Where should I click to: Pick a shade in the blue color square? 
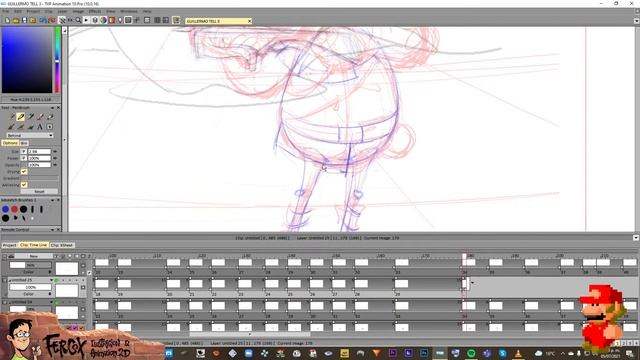click(x=27, y=60)
